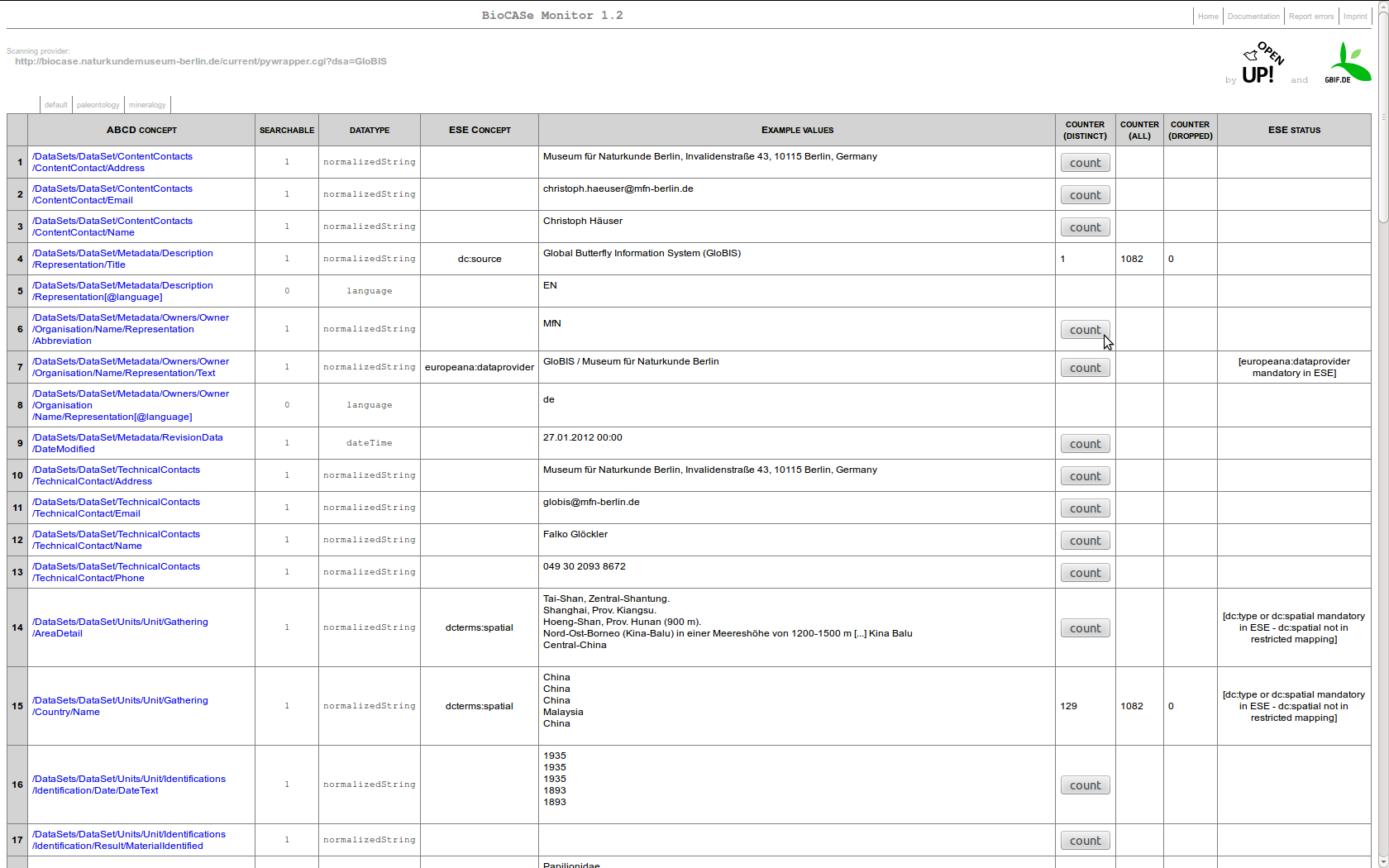Open ContentContact/Email concept link
Viewport: 1389px width, 868px height.
point(112,194)
